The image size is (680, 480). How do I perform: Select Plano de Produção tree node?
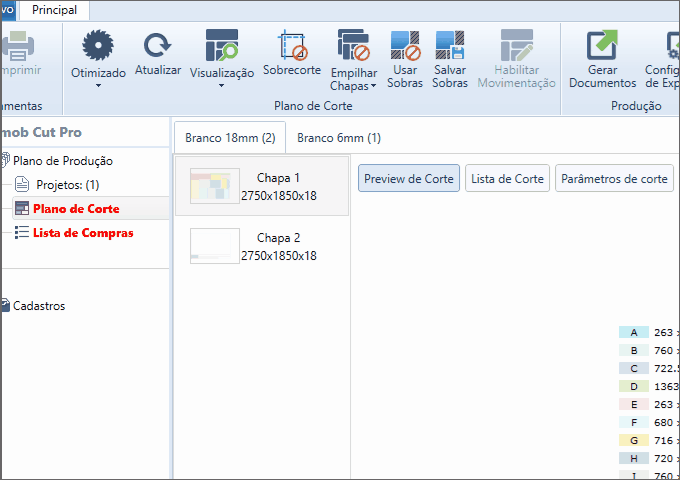62,161
